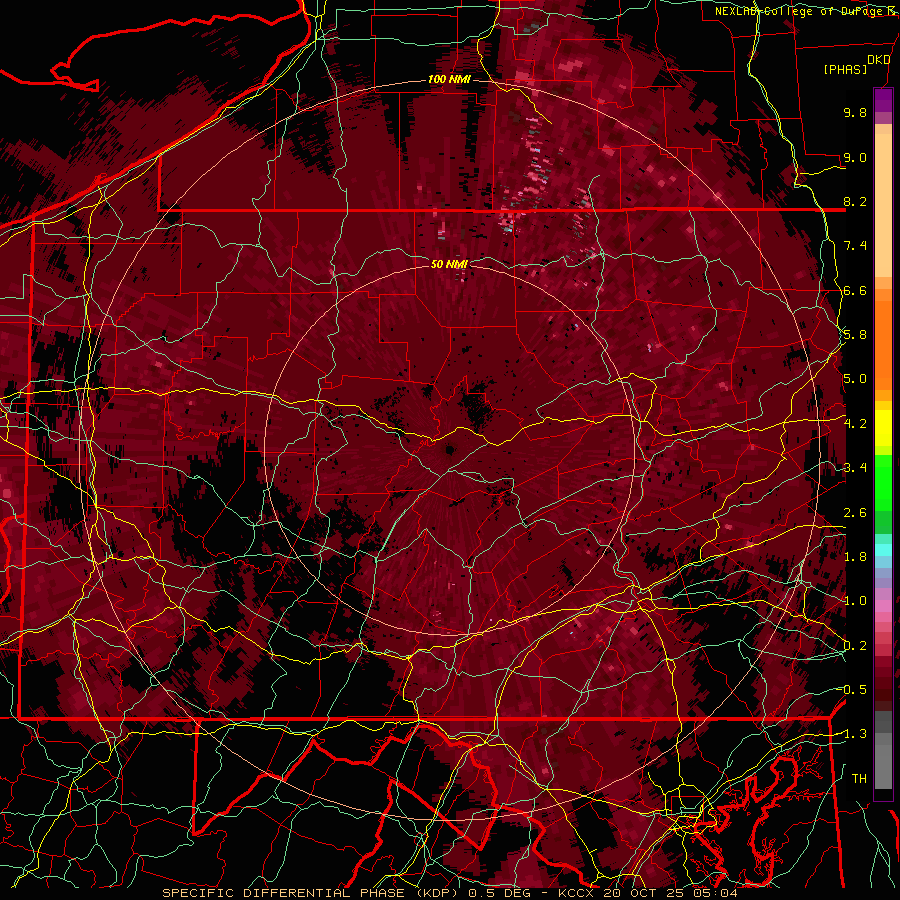Screen dimensions: 900x900
Task: Click the "(KDP)" abbreviation in the caption
Action: [437, 893]
